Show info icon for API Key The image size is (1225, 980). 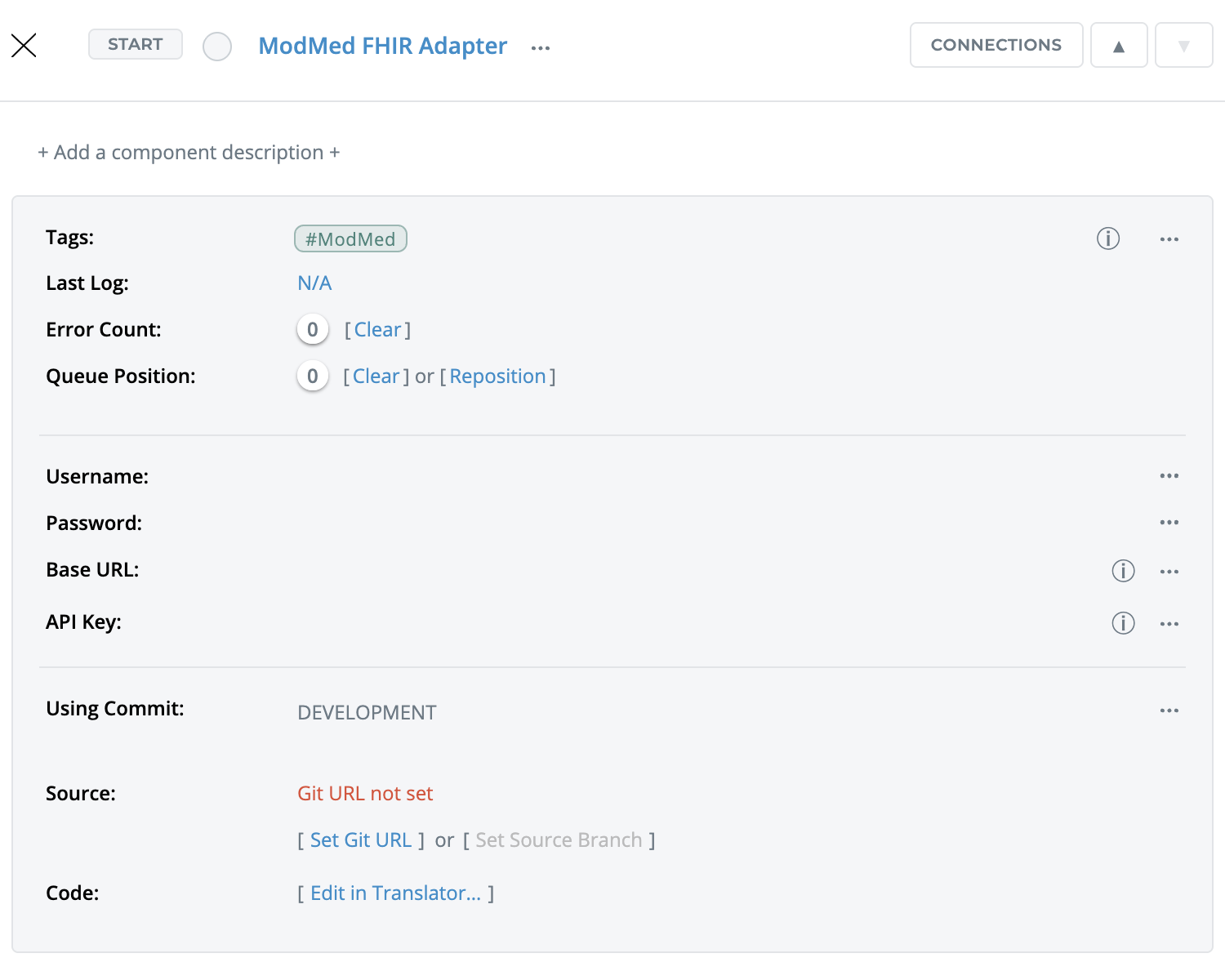(1123, 623)
